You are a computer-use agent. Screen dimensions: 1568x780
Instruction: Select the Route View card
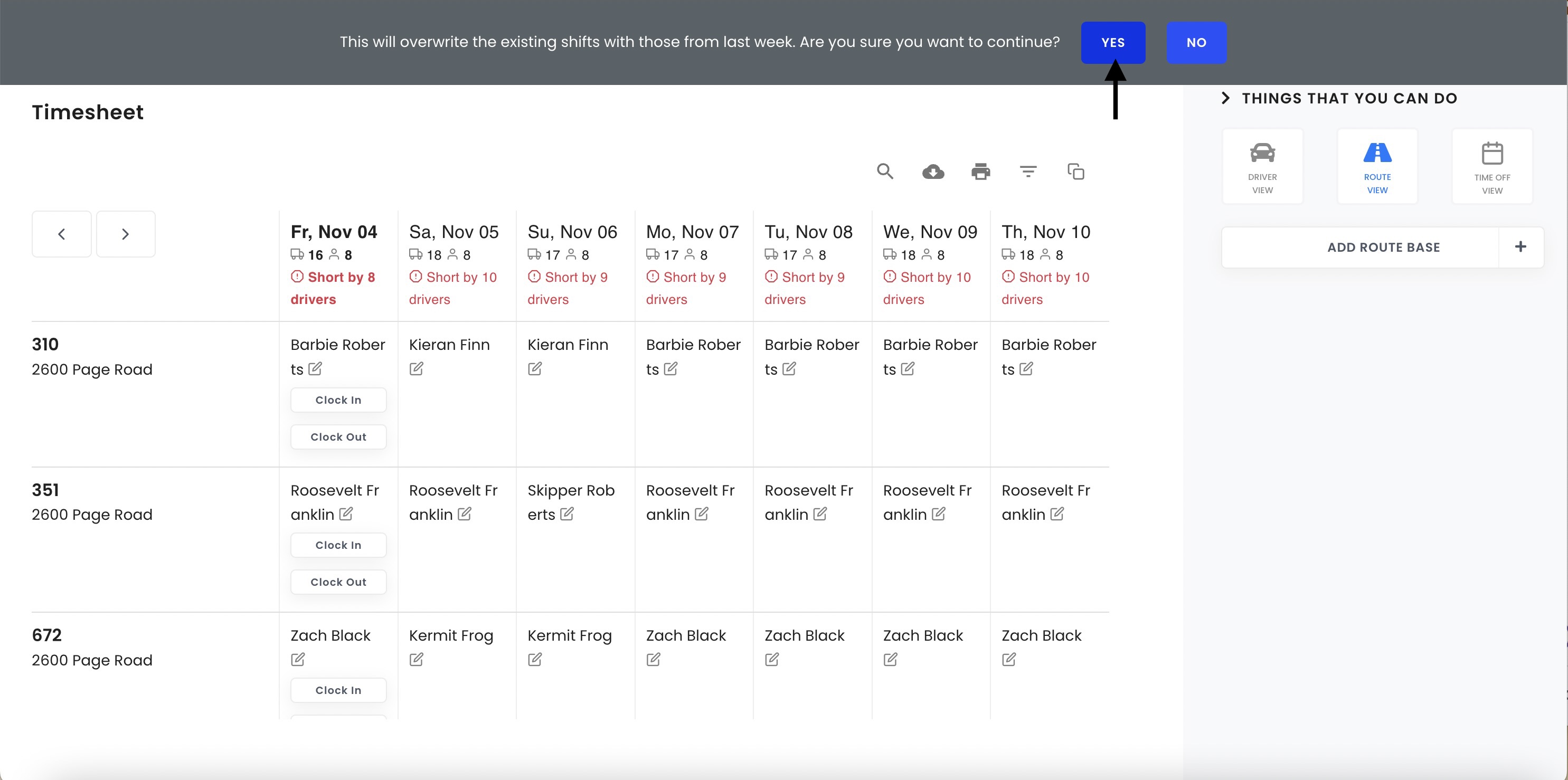[x=1377, y=167]
